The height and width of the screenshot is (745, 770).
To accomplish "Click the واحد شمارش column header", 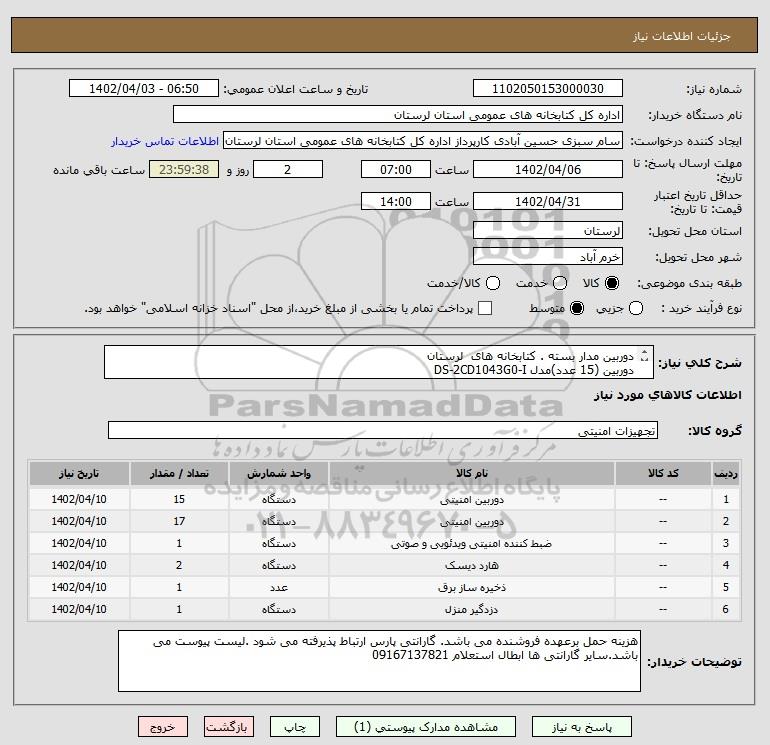I will (278, 473).
